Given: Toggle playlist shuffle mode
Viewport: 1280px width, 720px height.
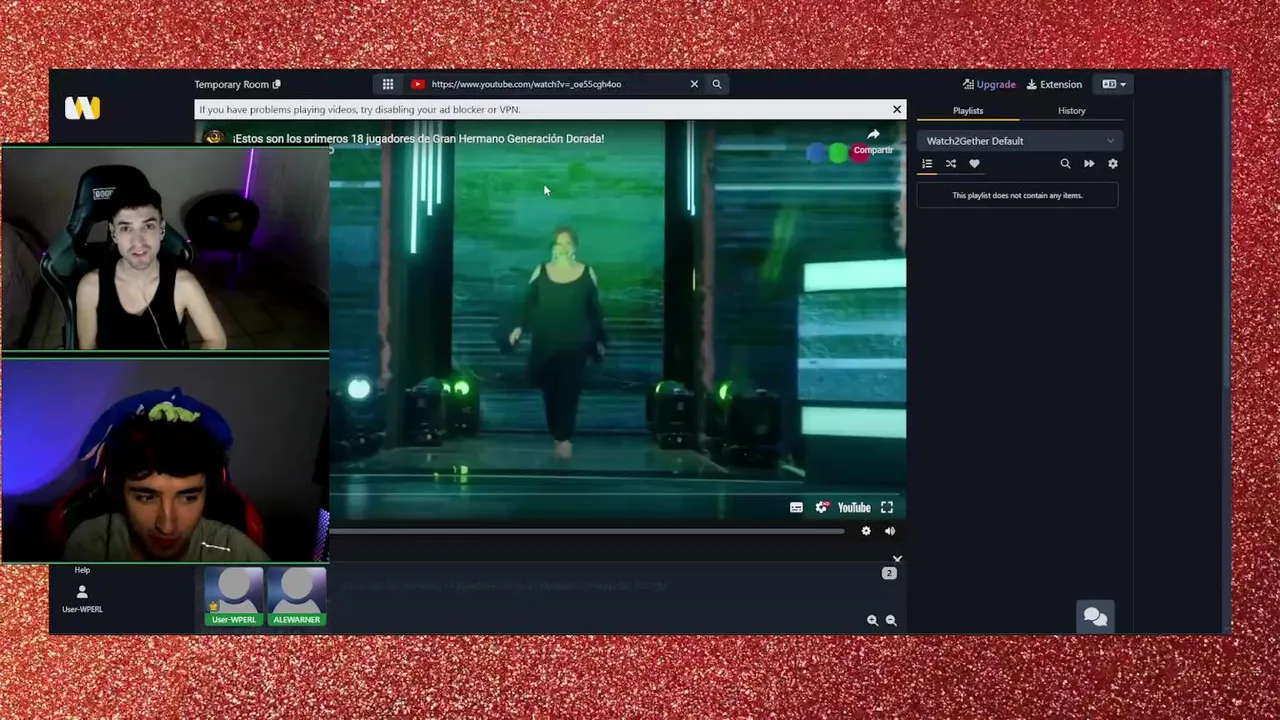Looking at the screenshot, I should point(951,164).
